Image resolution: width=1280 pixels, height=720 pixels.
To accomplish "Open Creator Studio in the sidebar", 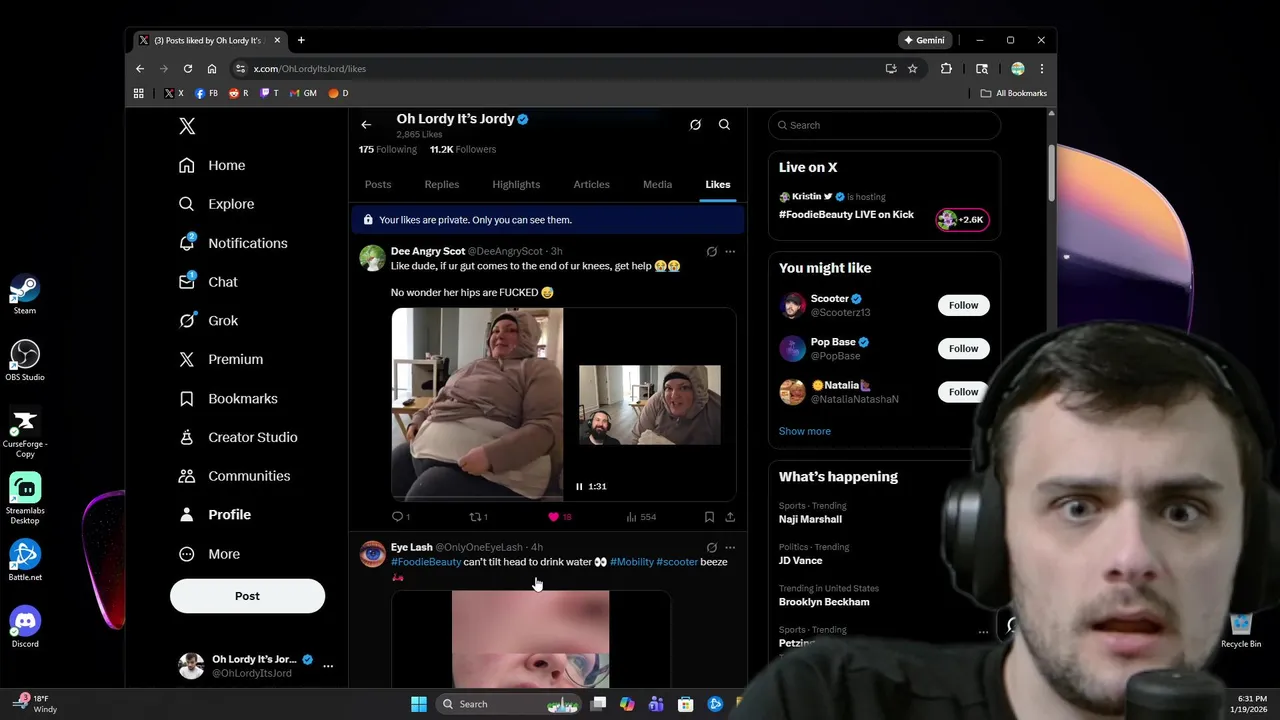I will (x=238, y=437).
